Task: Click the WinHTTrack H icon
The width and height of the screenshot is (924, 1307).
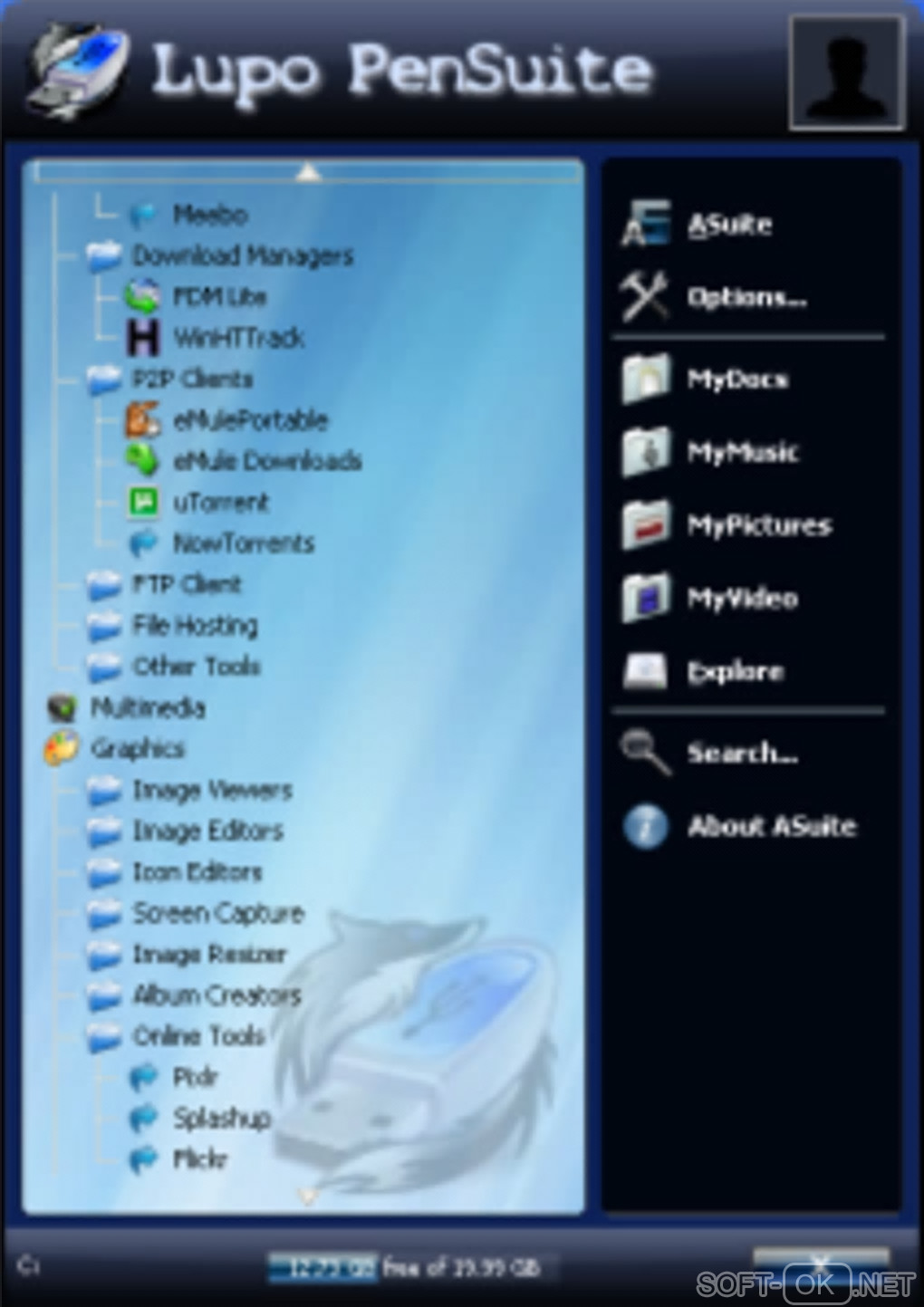Action: [143, 338]
